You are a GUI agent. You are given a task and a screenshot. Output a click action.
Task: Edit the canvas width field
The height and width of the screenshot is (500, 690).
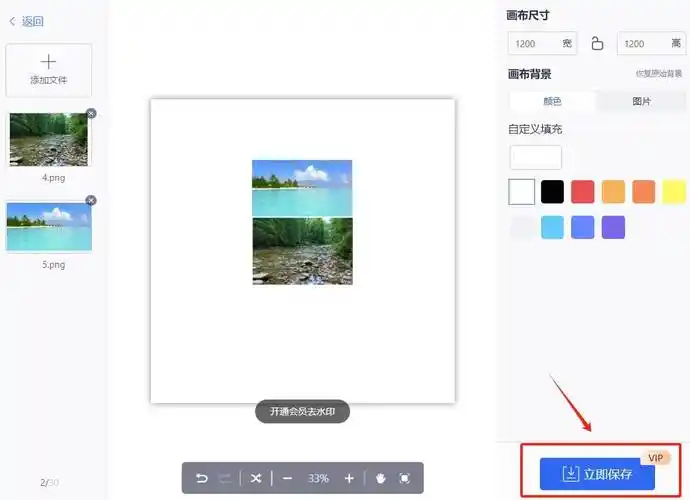(x=542, y=43)
